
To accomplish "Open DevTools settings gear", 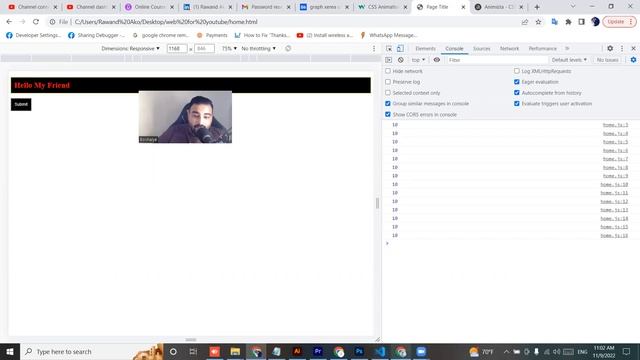I will pos(610,48).
